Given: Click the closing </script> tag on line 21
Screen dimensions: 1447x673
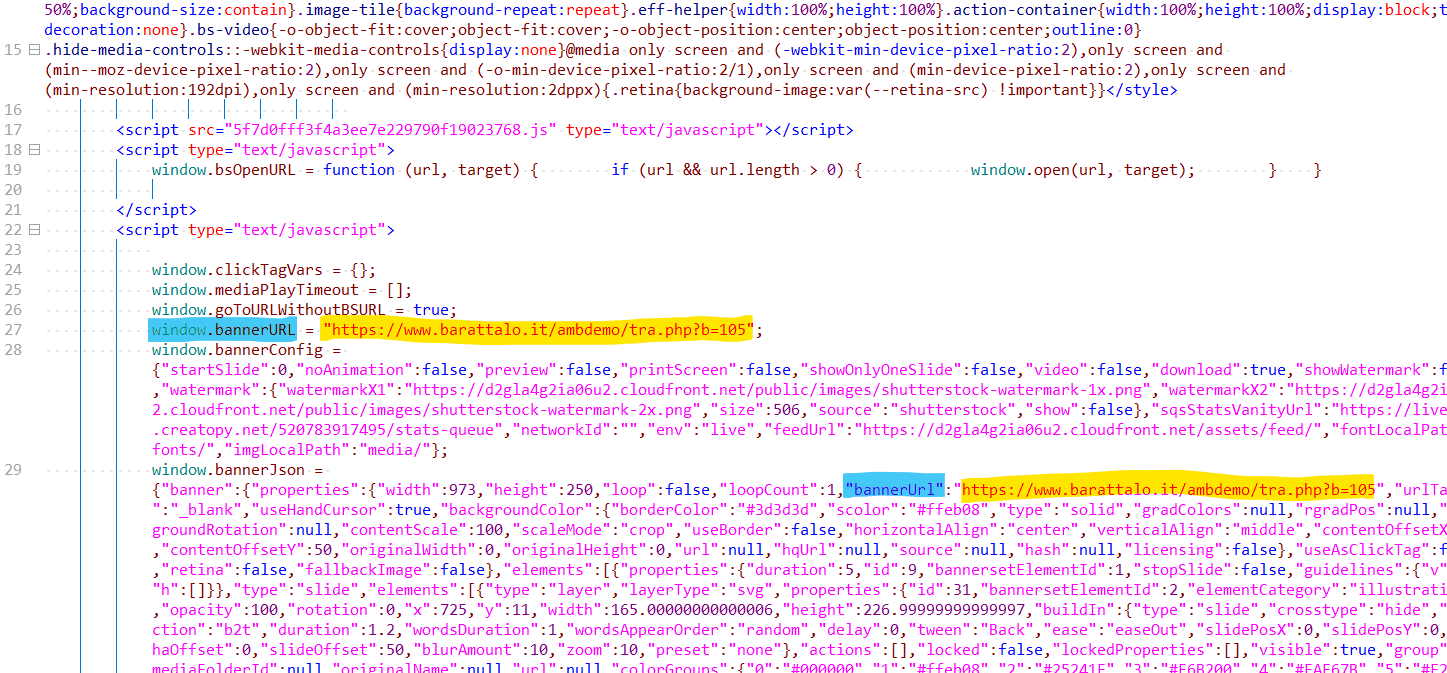Looking at the screenshot, I should [x=157, y=210].
